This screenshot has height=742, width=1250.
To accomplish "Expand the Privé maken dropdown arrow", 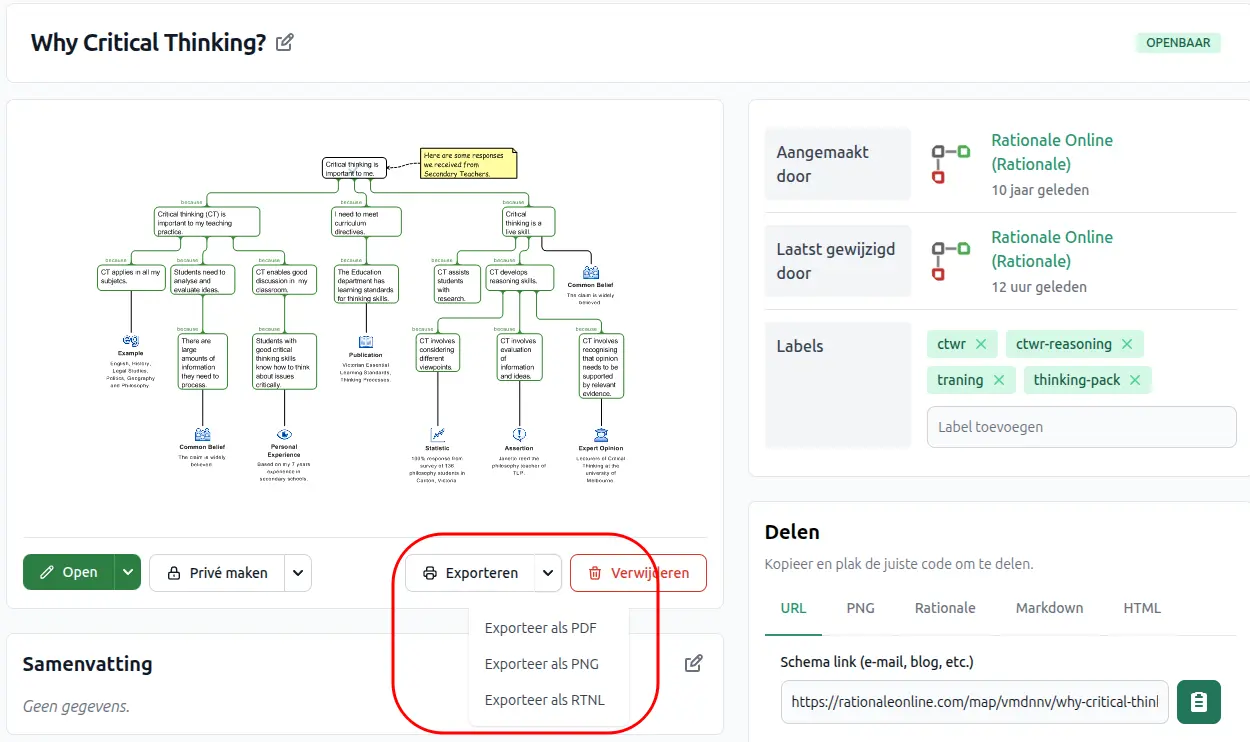I will [x=298, y=573].
